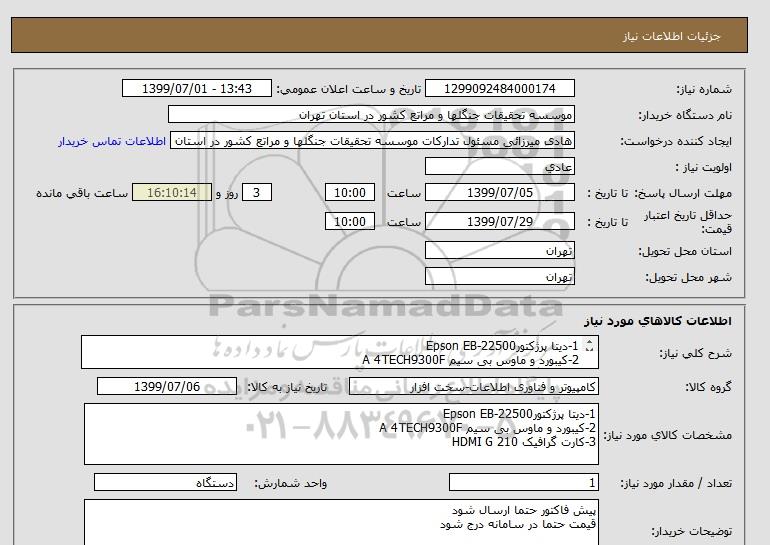
Task: Click the buyer notes text area
Action: 341,522
